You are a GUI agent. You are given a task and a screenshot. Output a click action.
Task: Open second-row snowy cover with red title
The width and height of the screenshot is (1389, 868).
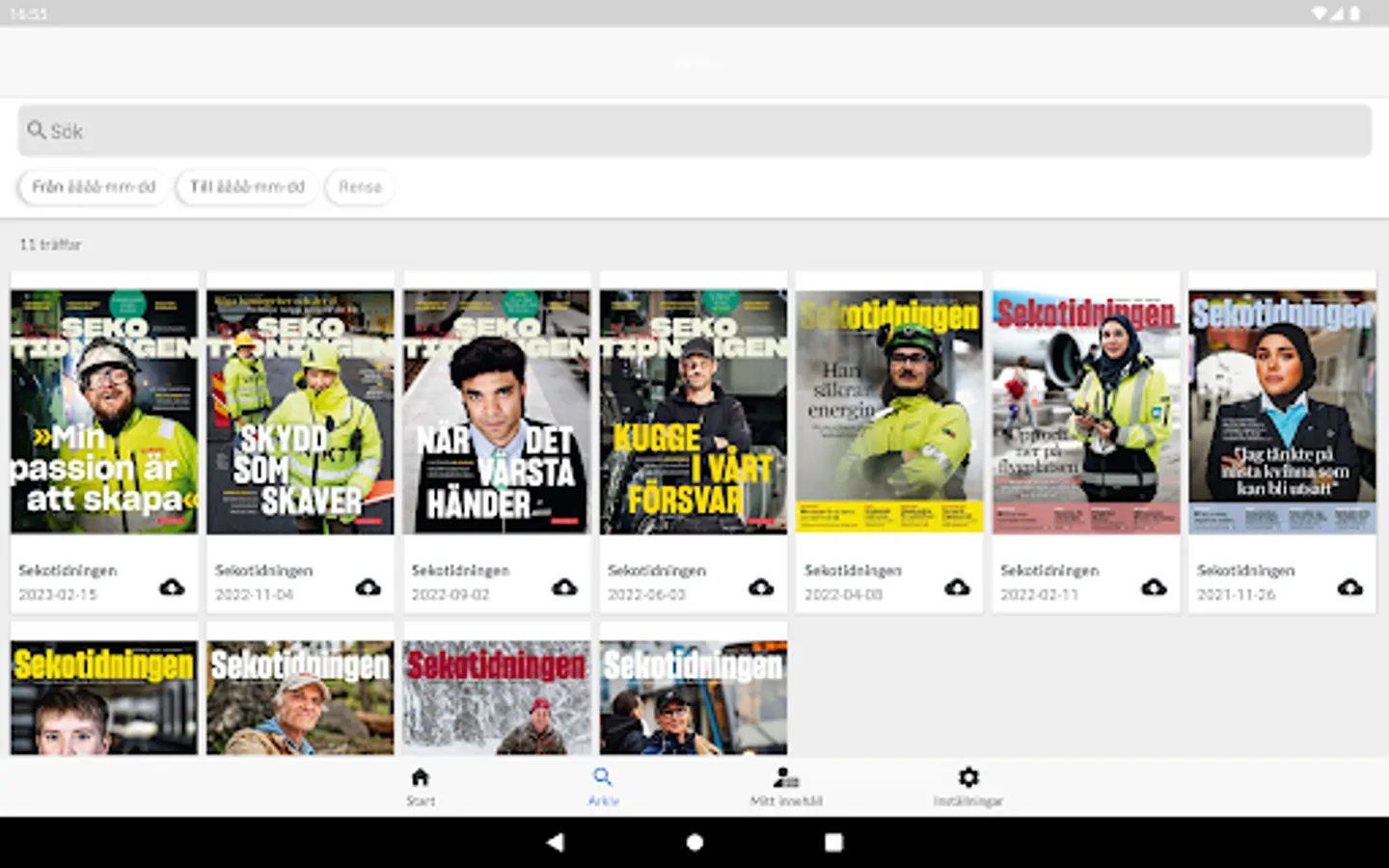click(x=497, y=697)
